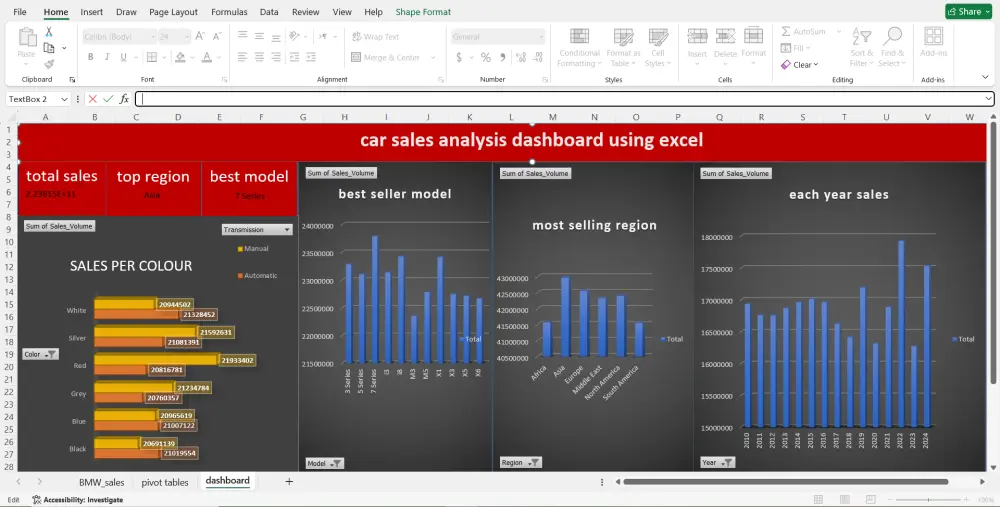
Task: Apply Percent Style icon
Action: (x=486, y=57)
